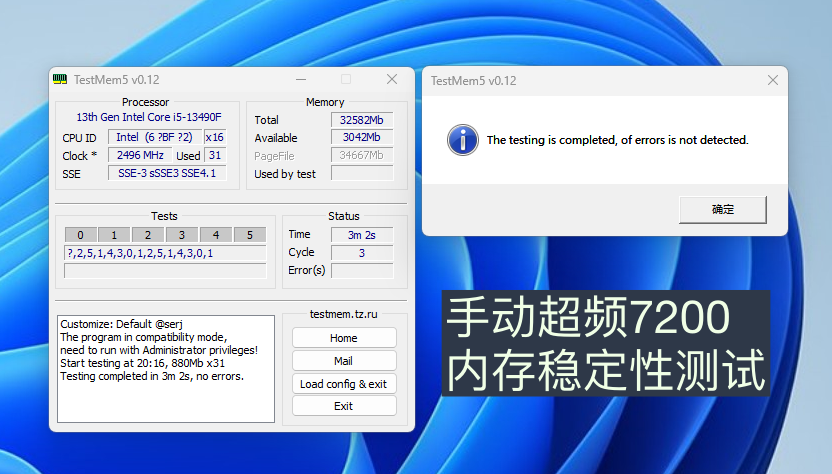Click the blue information icon in the dialog
832x474 pixels.
[x=462, y=140]
